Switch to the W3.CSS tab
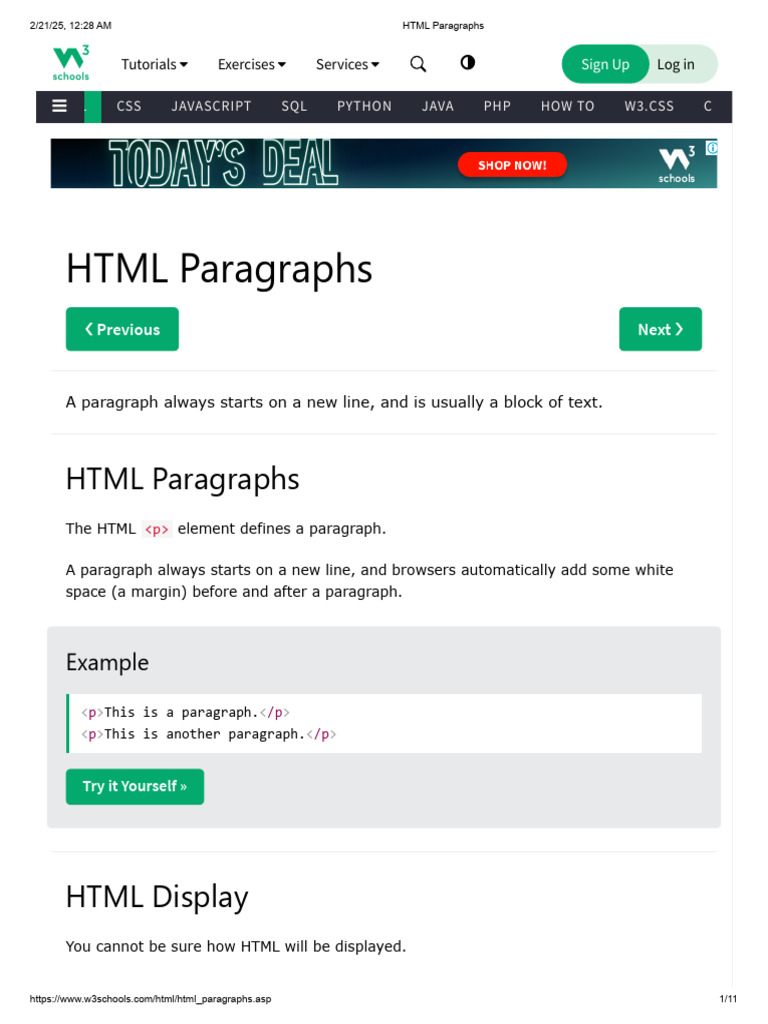The image size is (768, 1024). (x=649, y=106)
